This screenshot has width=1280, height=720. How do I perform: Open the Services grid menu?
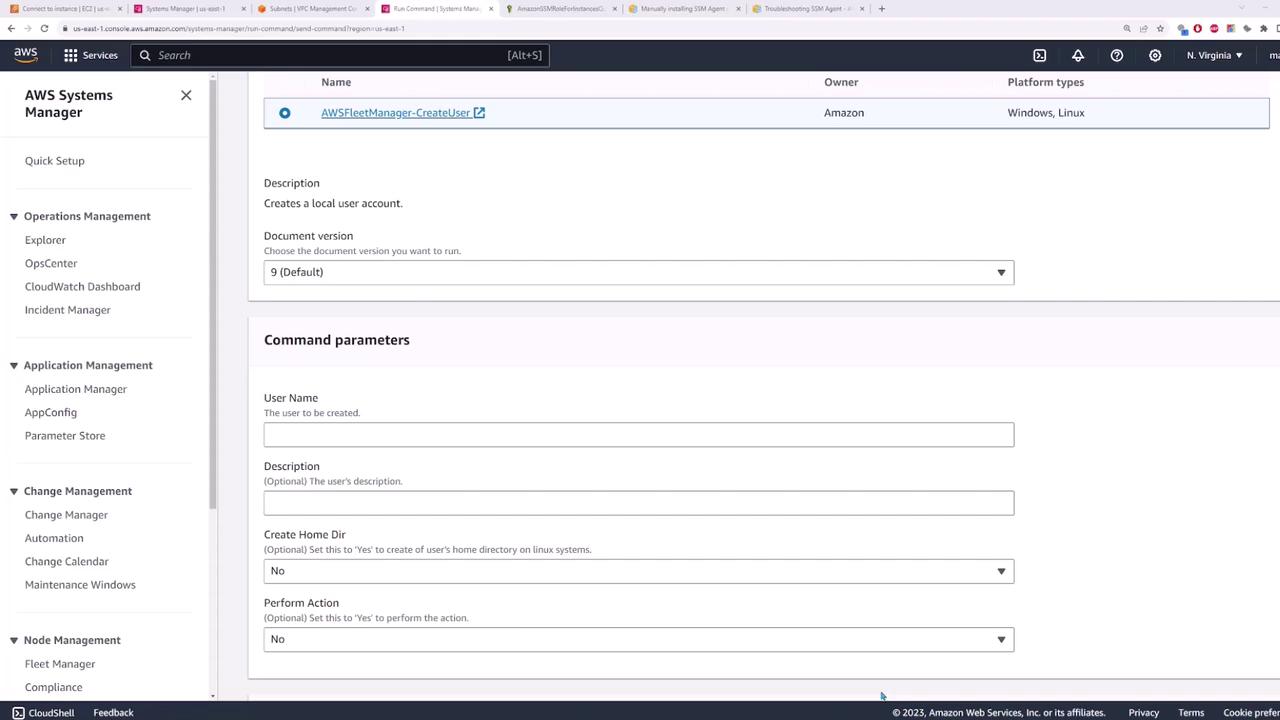coord(91,55)
